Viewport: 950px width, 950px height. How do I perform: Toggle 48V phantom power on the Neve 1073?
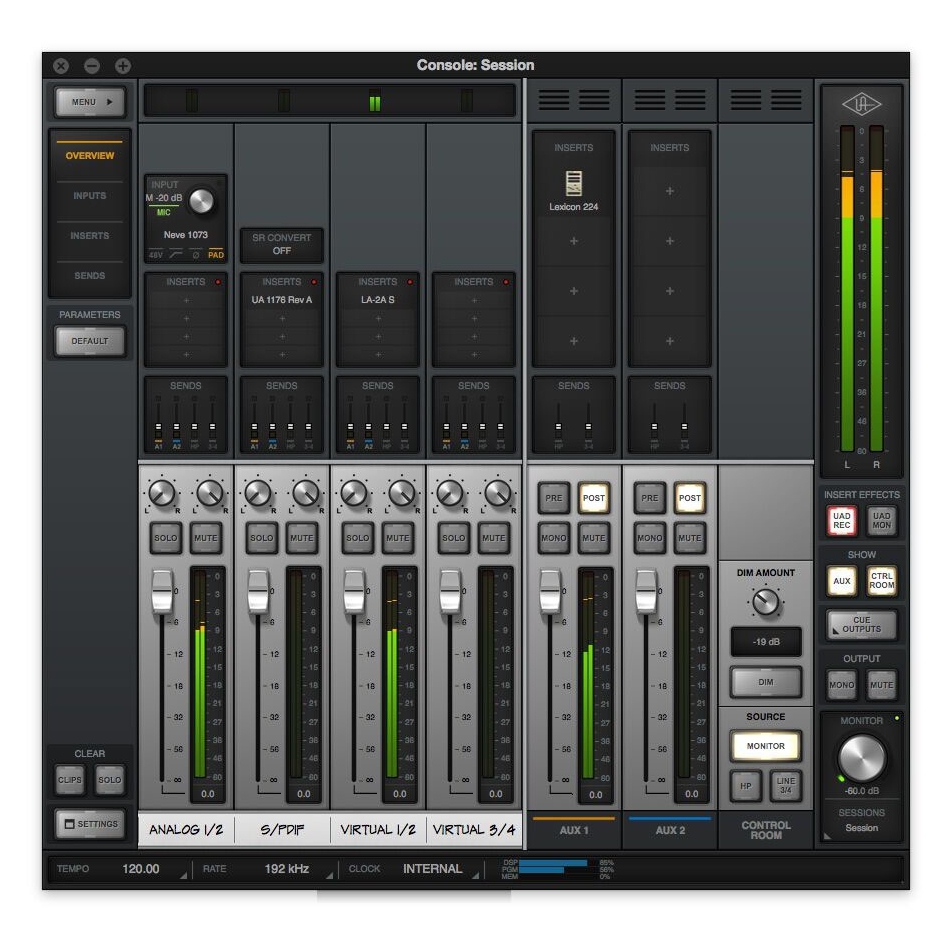[x=155, y=256]
